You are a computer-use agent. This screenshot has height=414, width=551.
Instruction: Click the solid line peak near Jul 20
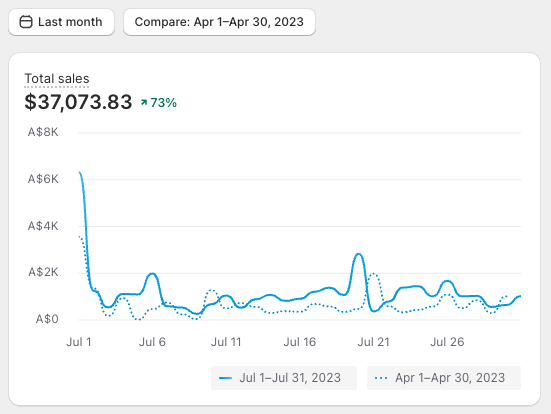[358, 254]
